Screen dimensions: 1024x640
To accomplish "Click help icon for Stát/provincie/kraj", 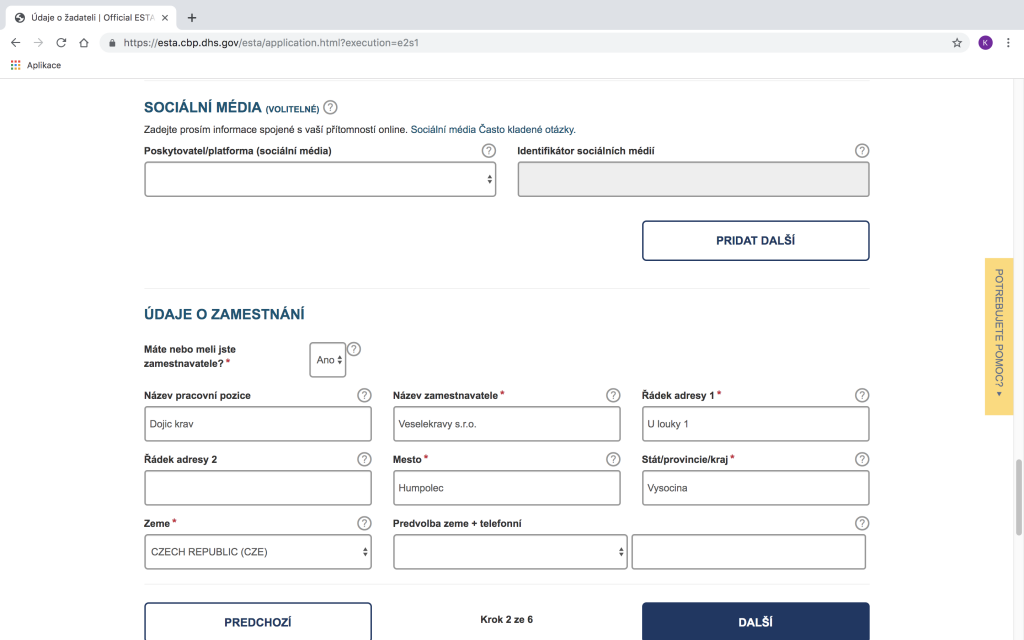I will pyautogui.click(x=862, y=459).
